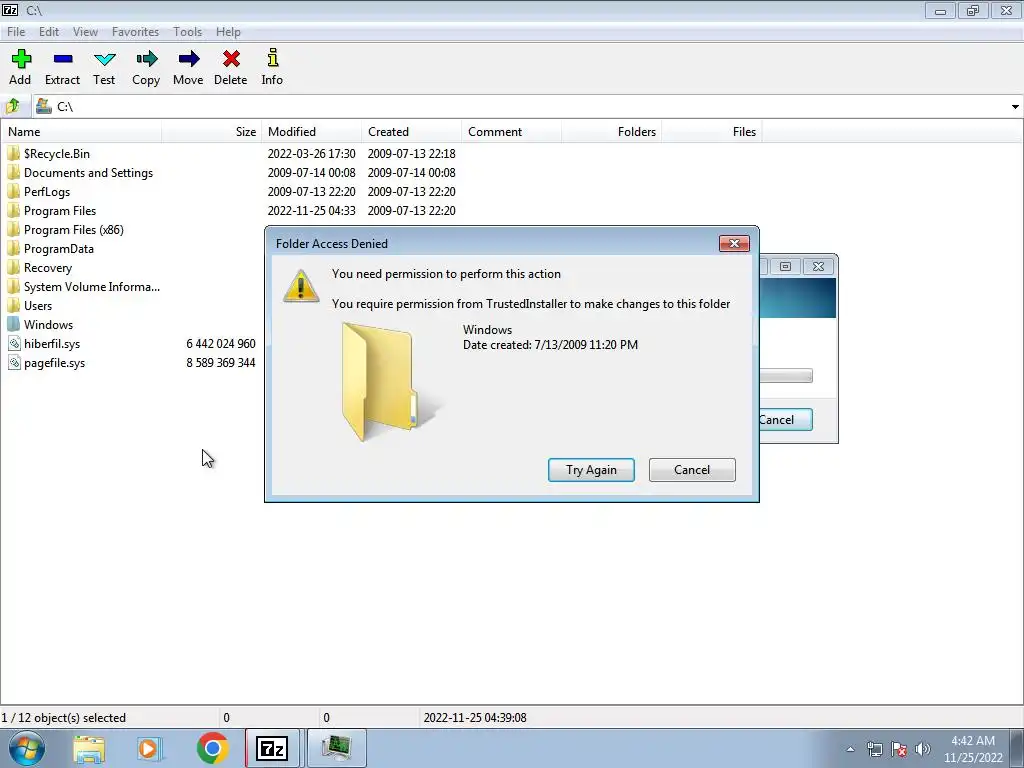Open the Windows Start button
Screen dimensions: 1024x768
tap(27, 748)
